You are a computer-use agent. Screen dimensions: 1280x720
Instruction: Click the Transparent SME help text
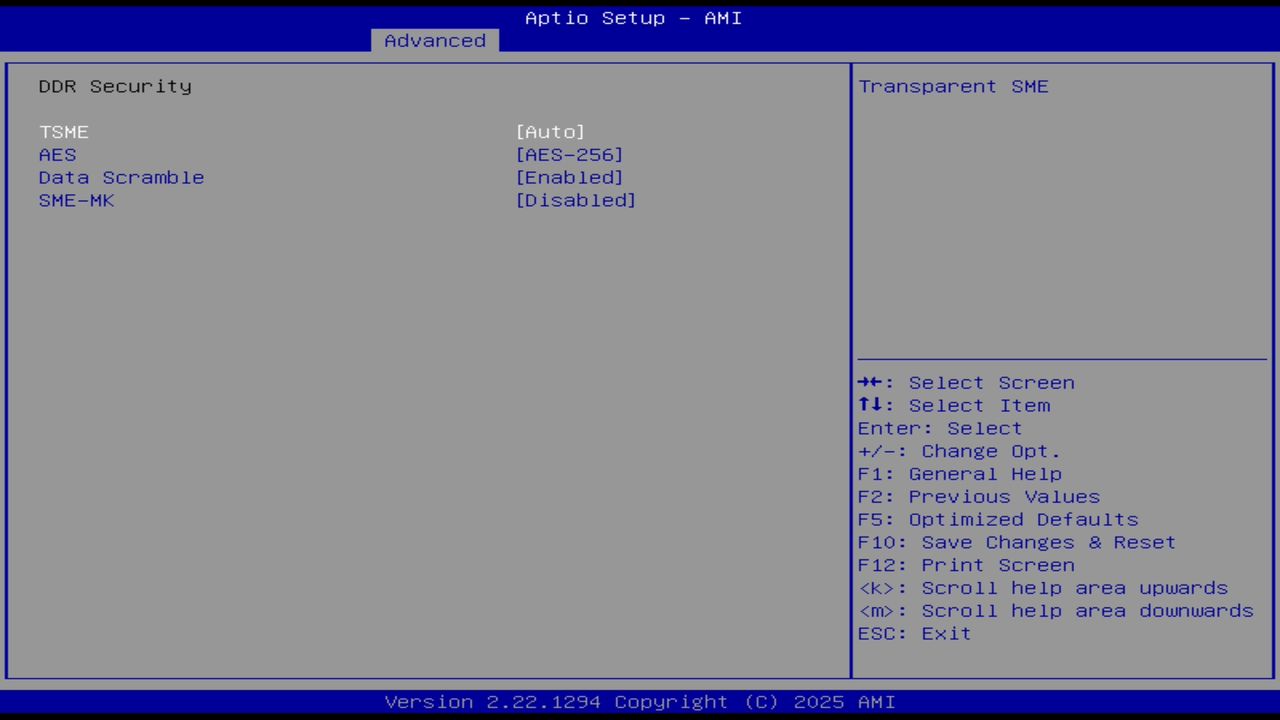[x=952, y=86]
